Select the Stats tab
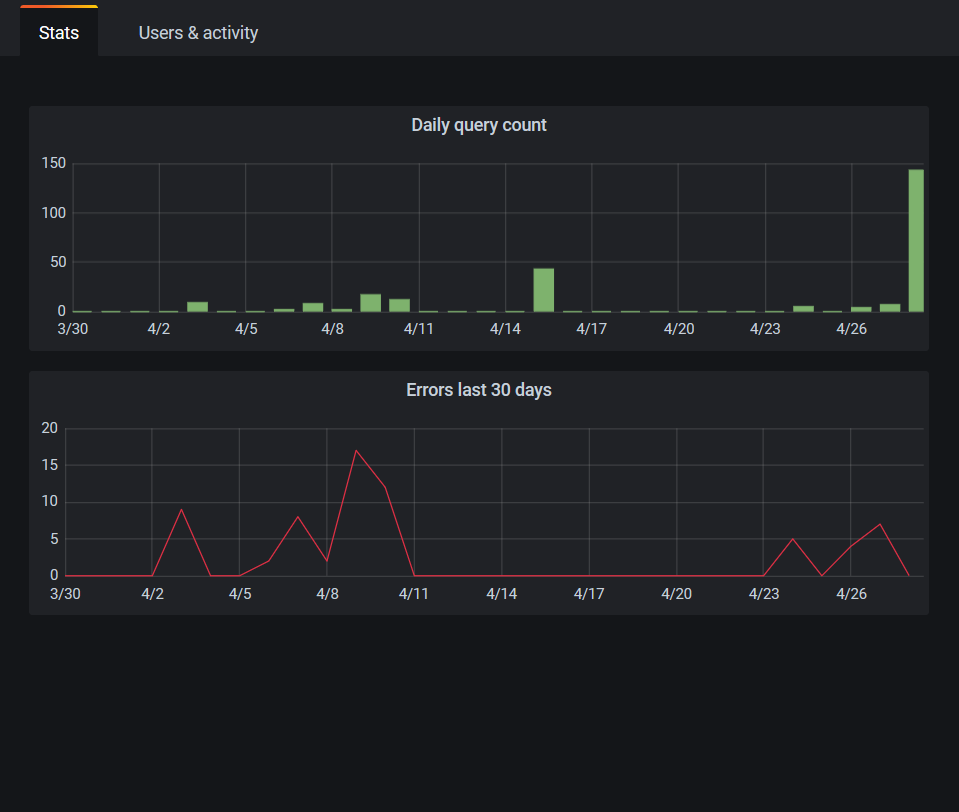This screenshot has width=959, height=812. pyautogui.click(x=57, y=32)
